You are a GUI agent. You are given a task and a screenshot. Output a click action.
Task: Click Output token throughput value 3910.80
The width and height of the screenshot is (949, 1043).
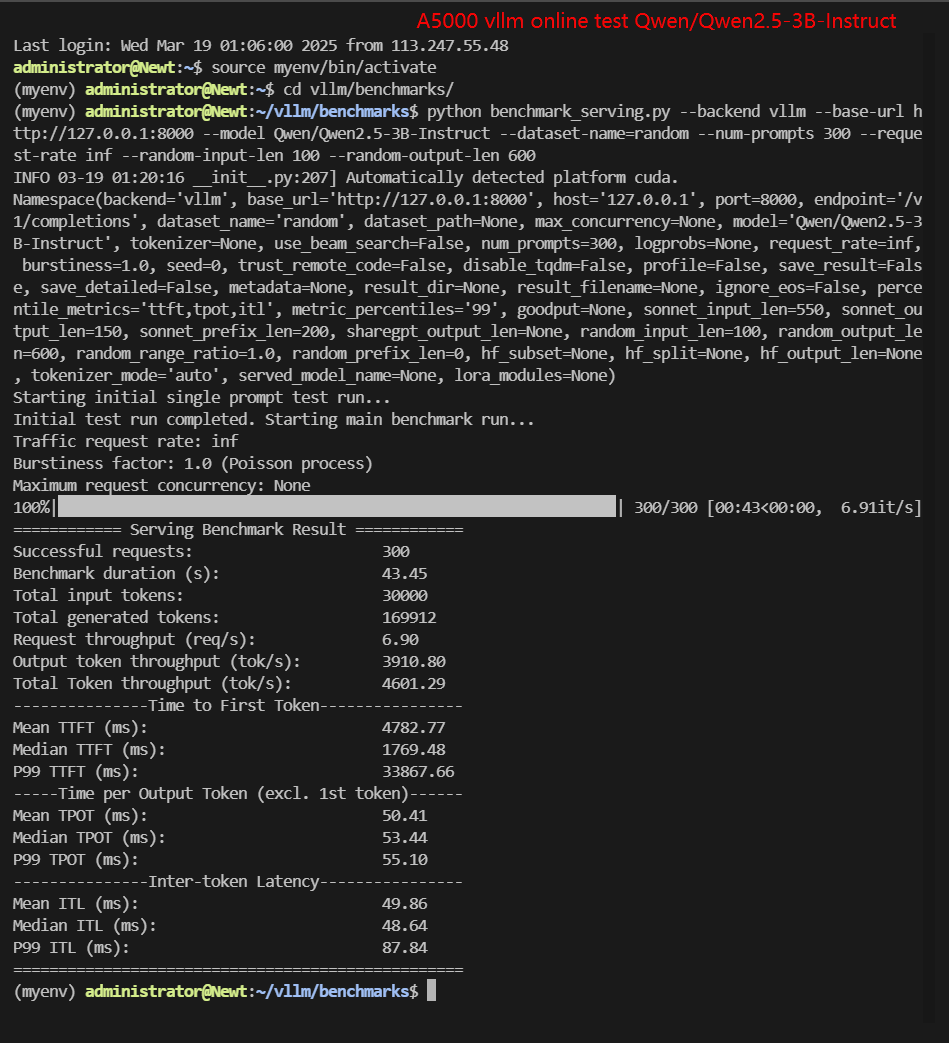414,661
